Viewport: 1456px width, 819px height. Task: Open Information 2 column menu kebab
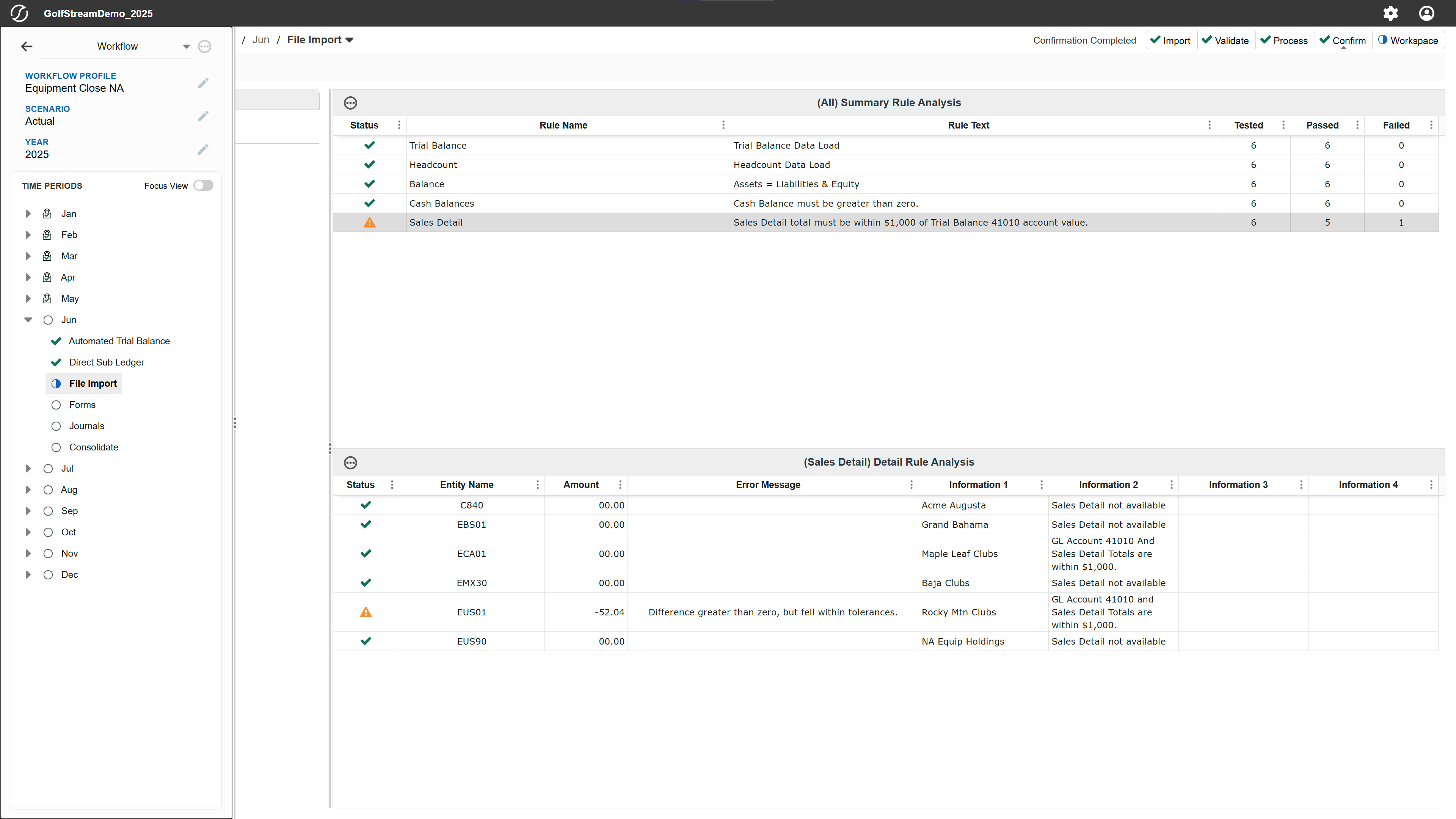click(1171, 485)
